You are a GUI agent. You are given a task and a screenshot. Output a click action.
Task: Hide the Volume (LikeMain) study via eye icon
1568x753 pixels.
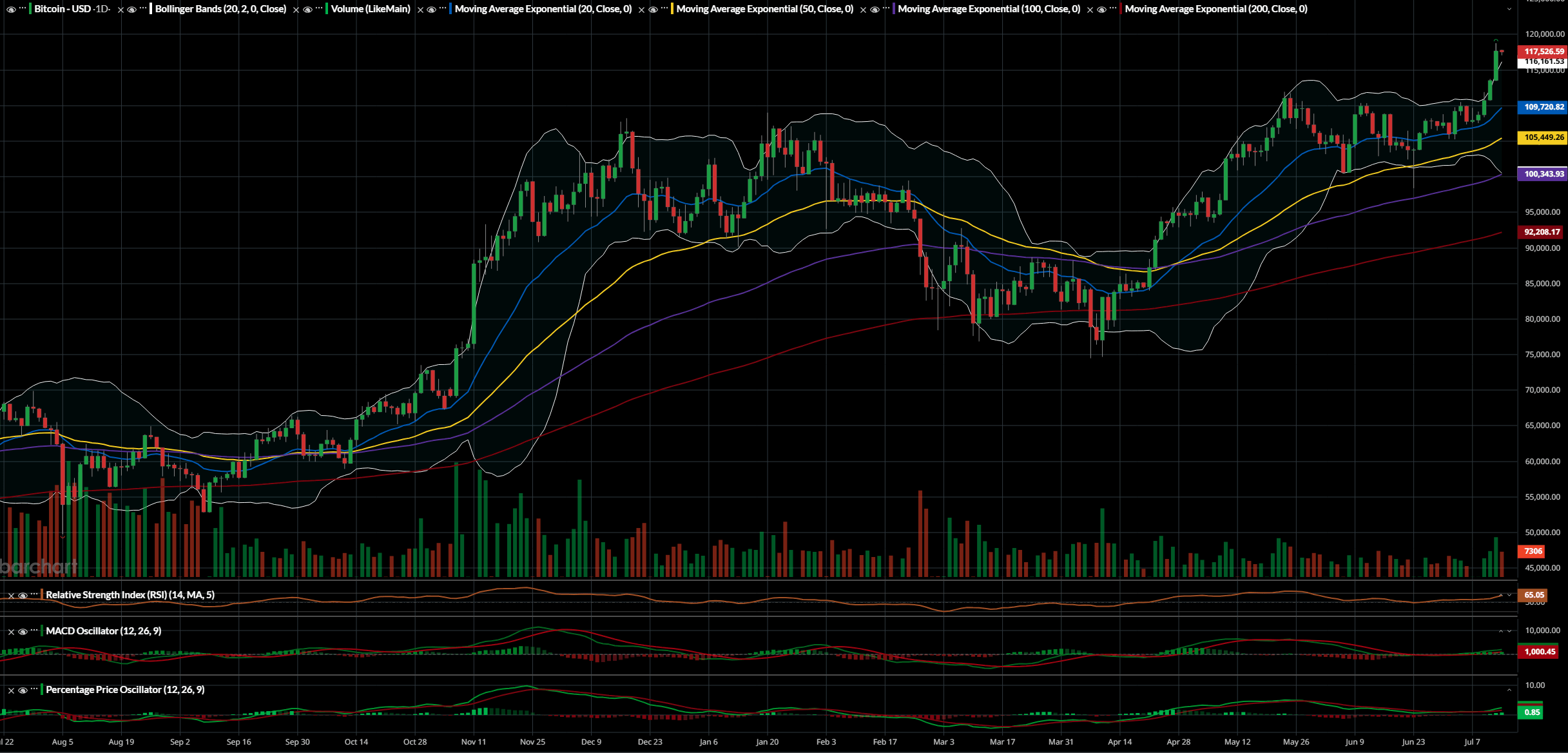307,10
